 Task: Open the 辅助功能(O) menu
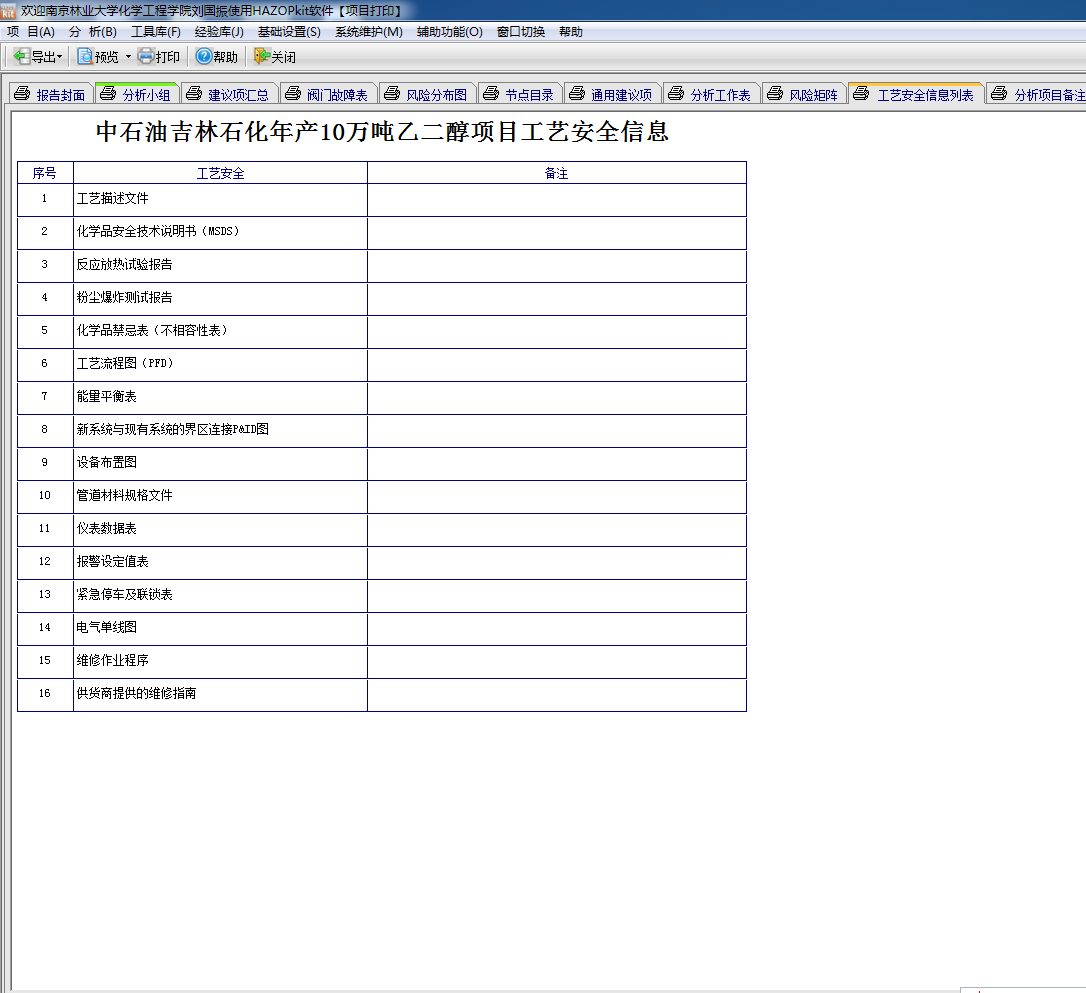coord(449,32)
